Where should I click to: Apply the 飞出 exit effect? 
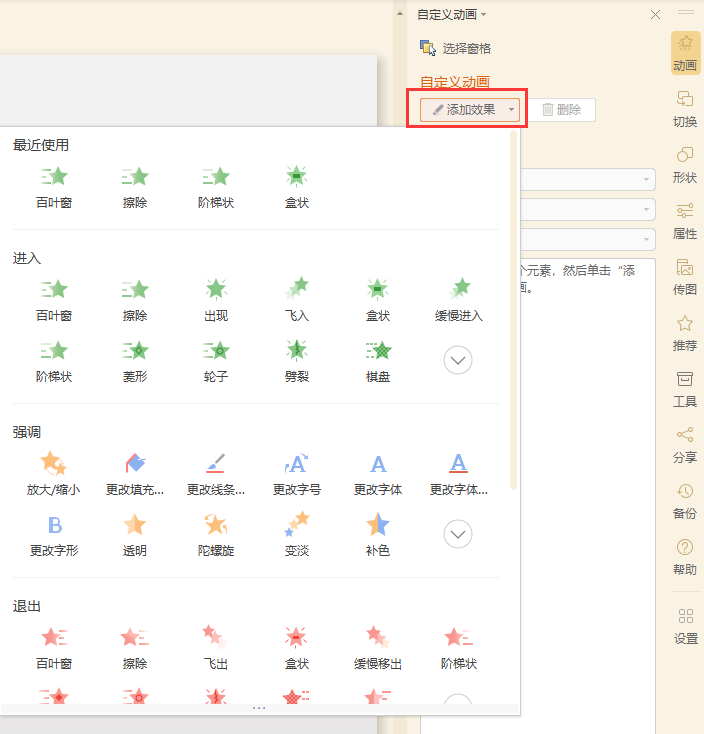pyautogui.click(x=216, y=648)
